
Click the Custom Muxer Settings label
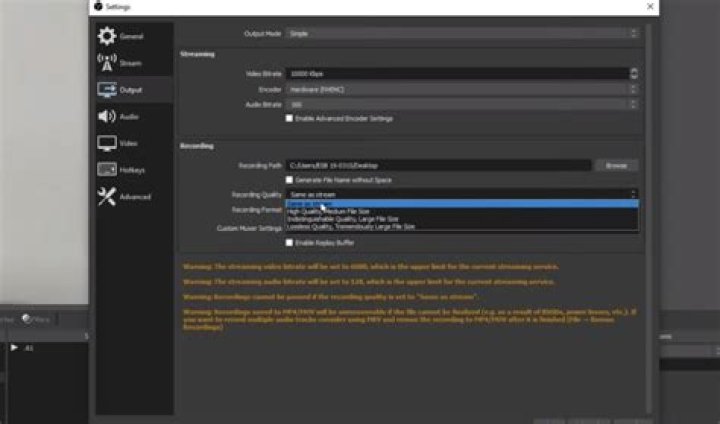249,228
